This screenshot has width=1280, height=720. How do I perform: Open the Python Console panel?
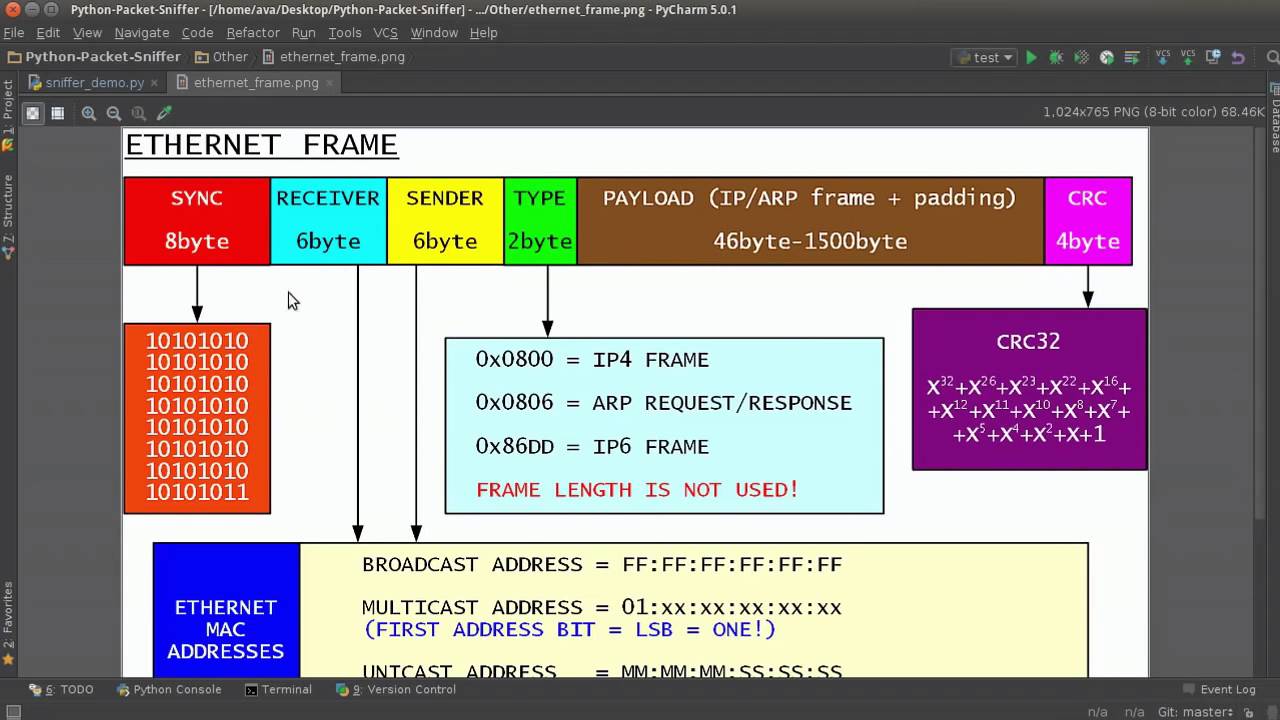coord(168,690)
